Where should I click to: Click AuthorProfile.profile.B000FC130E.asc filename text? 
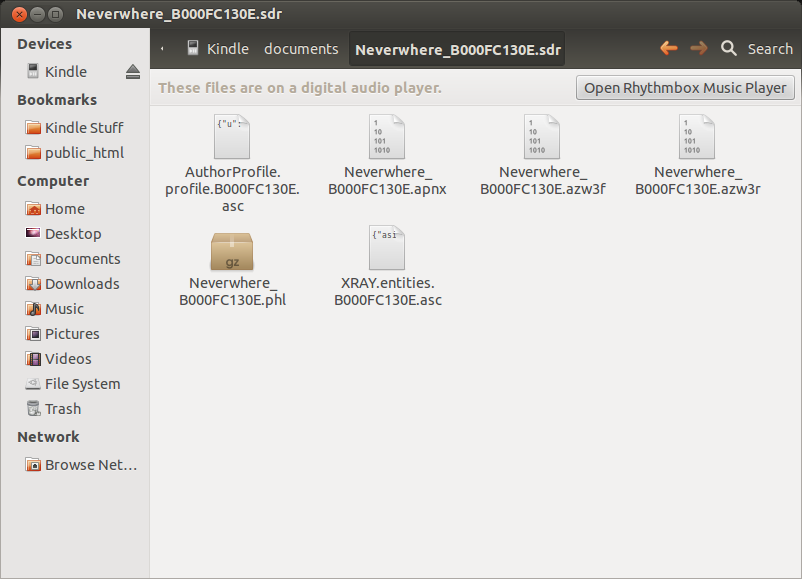(232, 189)
